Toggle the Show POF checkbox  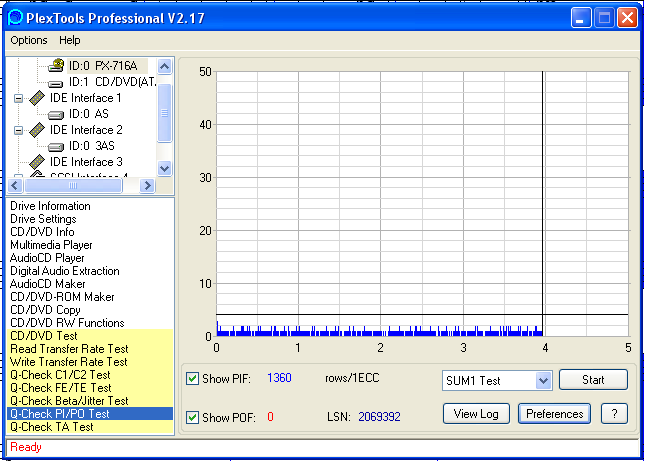coord(192,417)
